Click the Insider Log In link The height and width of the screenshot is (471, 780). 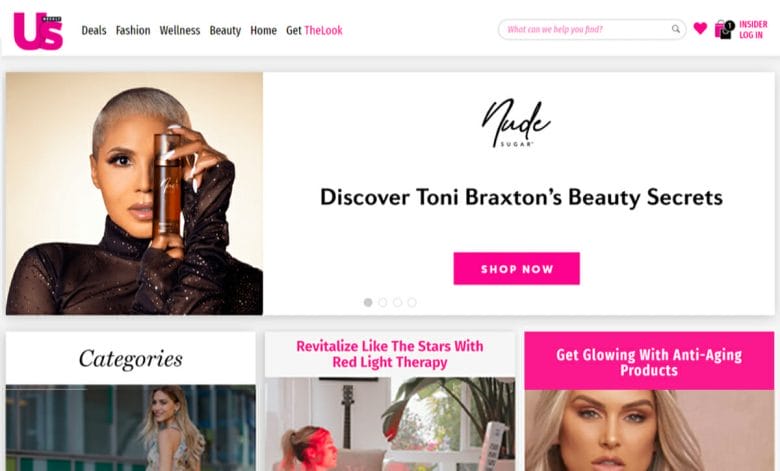753,29
